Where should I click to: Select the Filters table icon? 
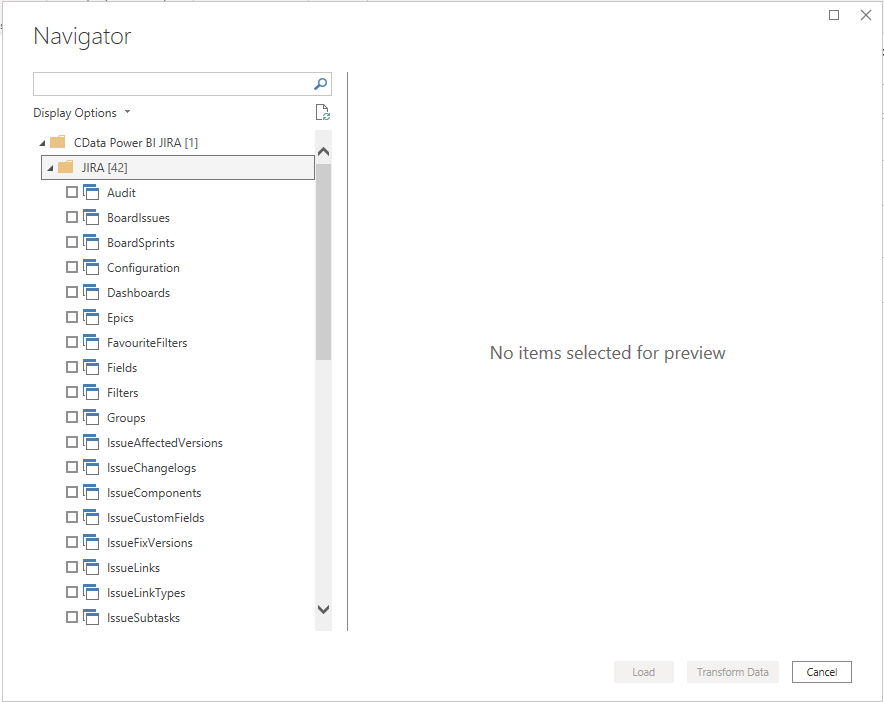click(91, 392)
